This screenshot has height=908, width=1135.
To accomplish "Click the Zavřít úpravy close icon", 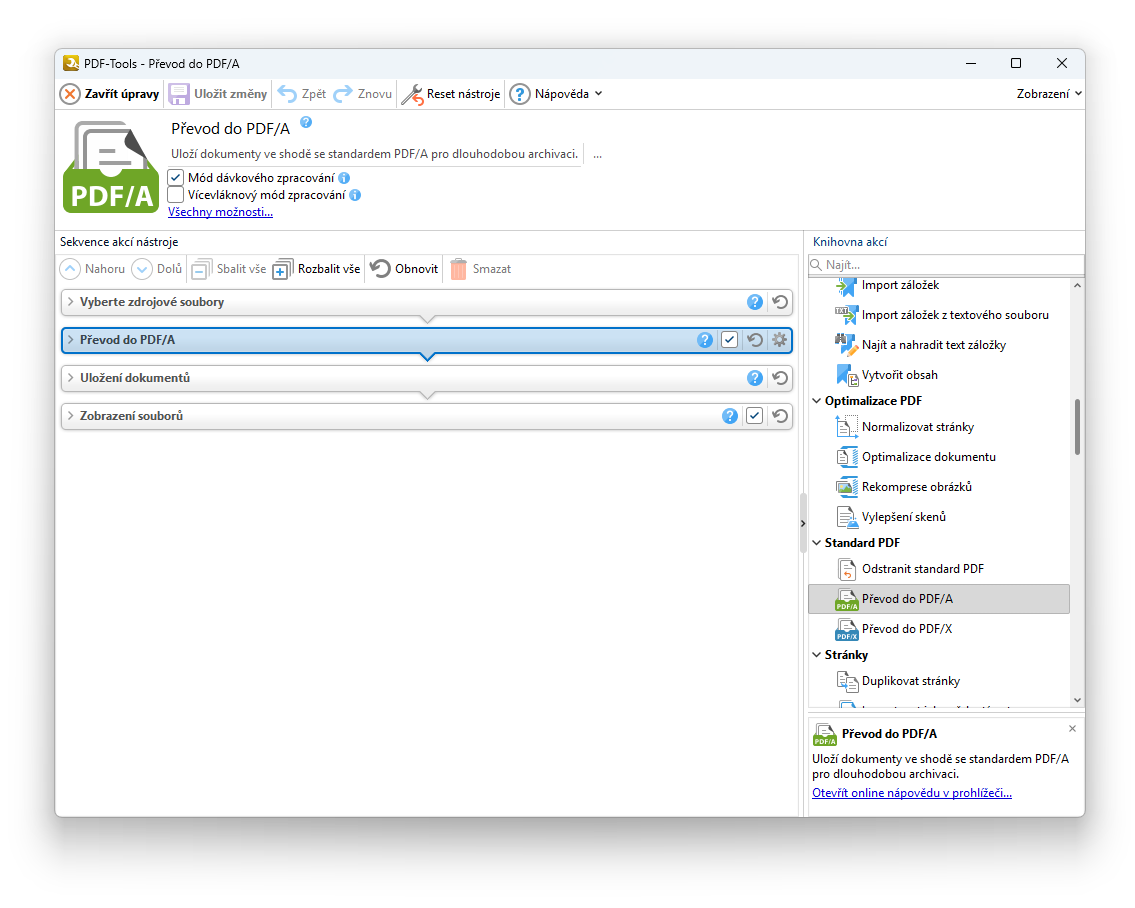I will (x=70, y=94).
